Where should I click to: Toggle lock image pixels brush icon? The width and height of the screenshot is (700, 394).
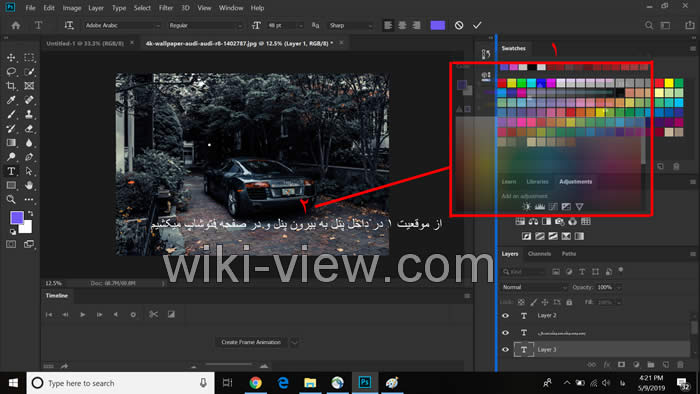[x=533, y=302]
